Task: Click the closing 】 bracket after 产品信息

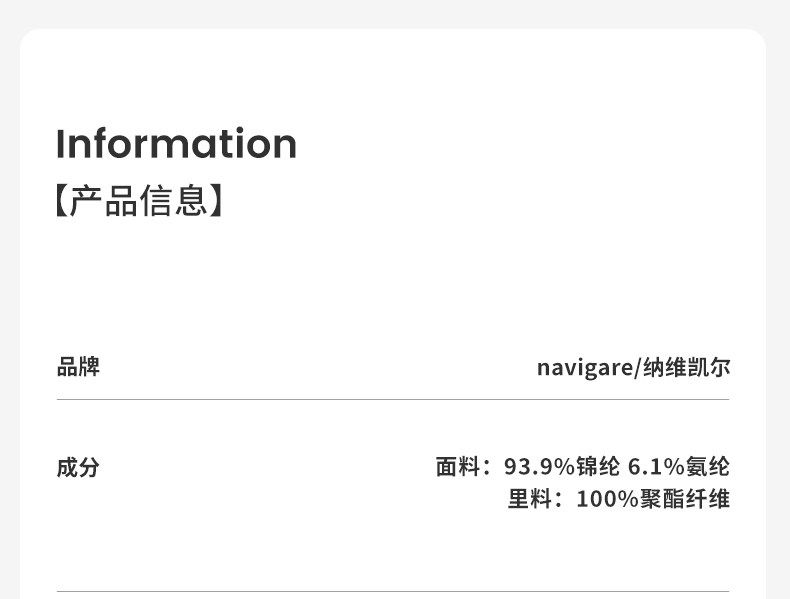Action: (217, 201)
